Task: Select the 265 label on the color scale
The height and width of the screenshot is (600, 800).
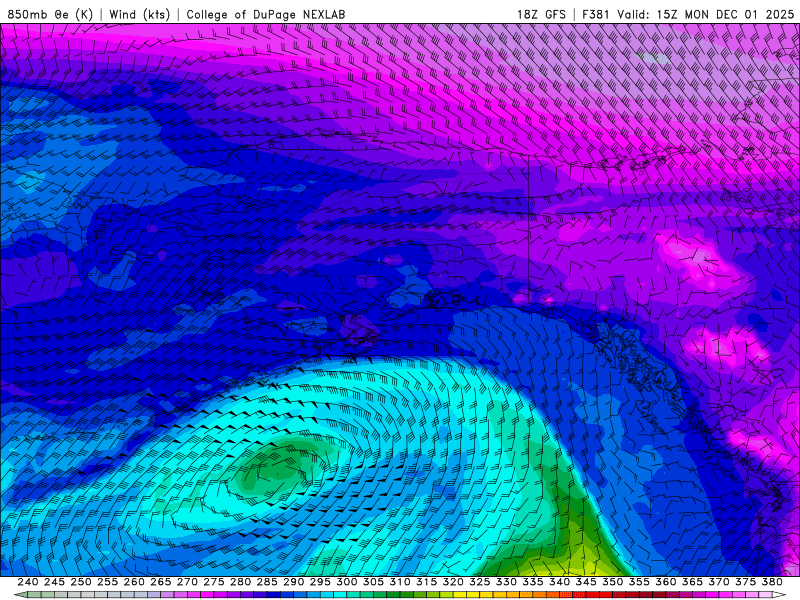Action: click(x=160, y=582)
